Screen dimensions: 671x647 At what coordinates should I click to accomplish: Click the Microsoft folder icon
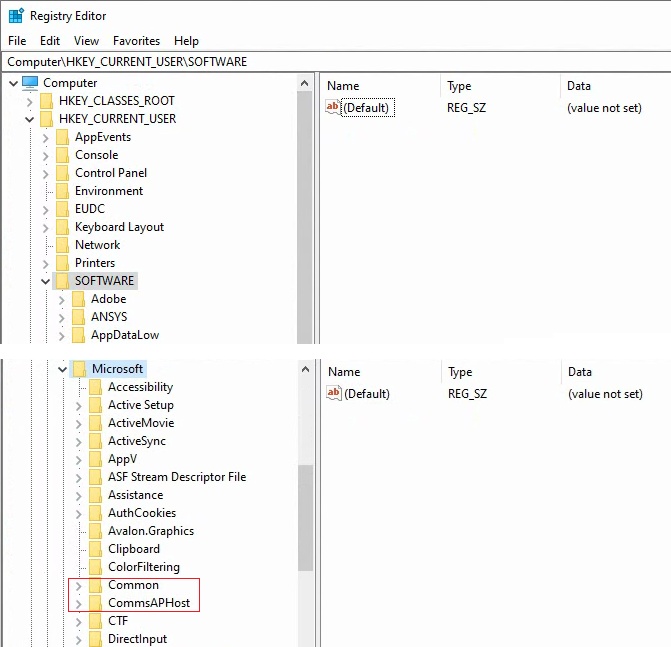click(x=79, y=369)
